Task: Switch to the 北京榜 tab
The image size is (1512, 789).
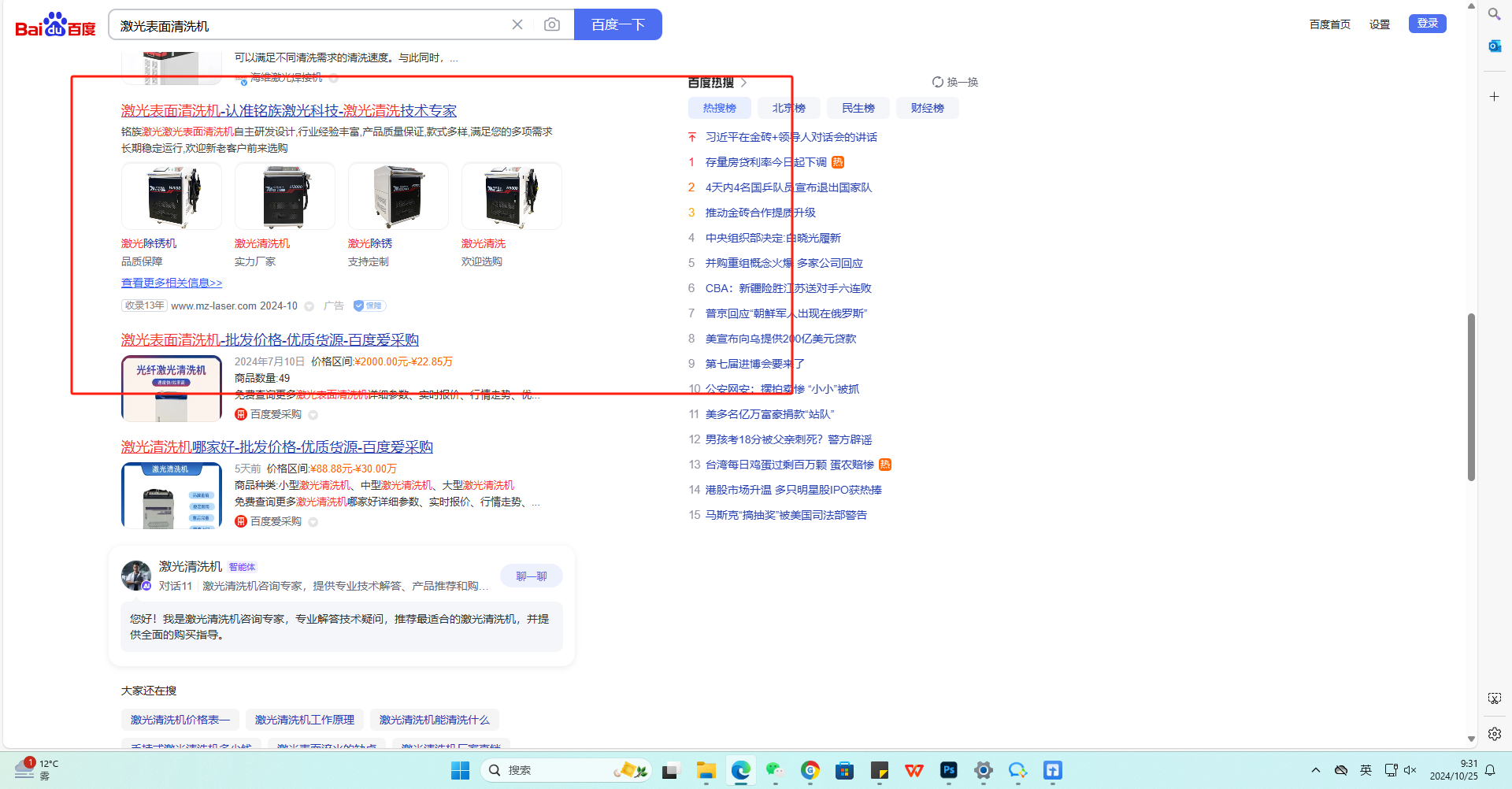Action: (788, 108)
